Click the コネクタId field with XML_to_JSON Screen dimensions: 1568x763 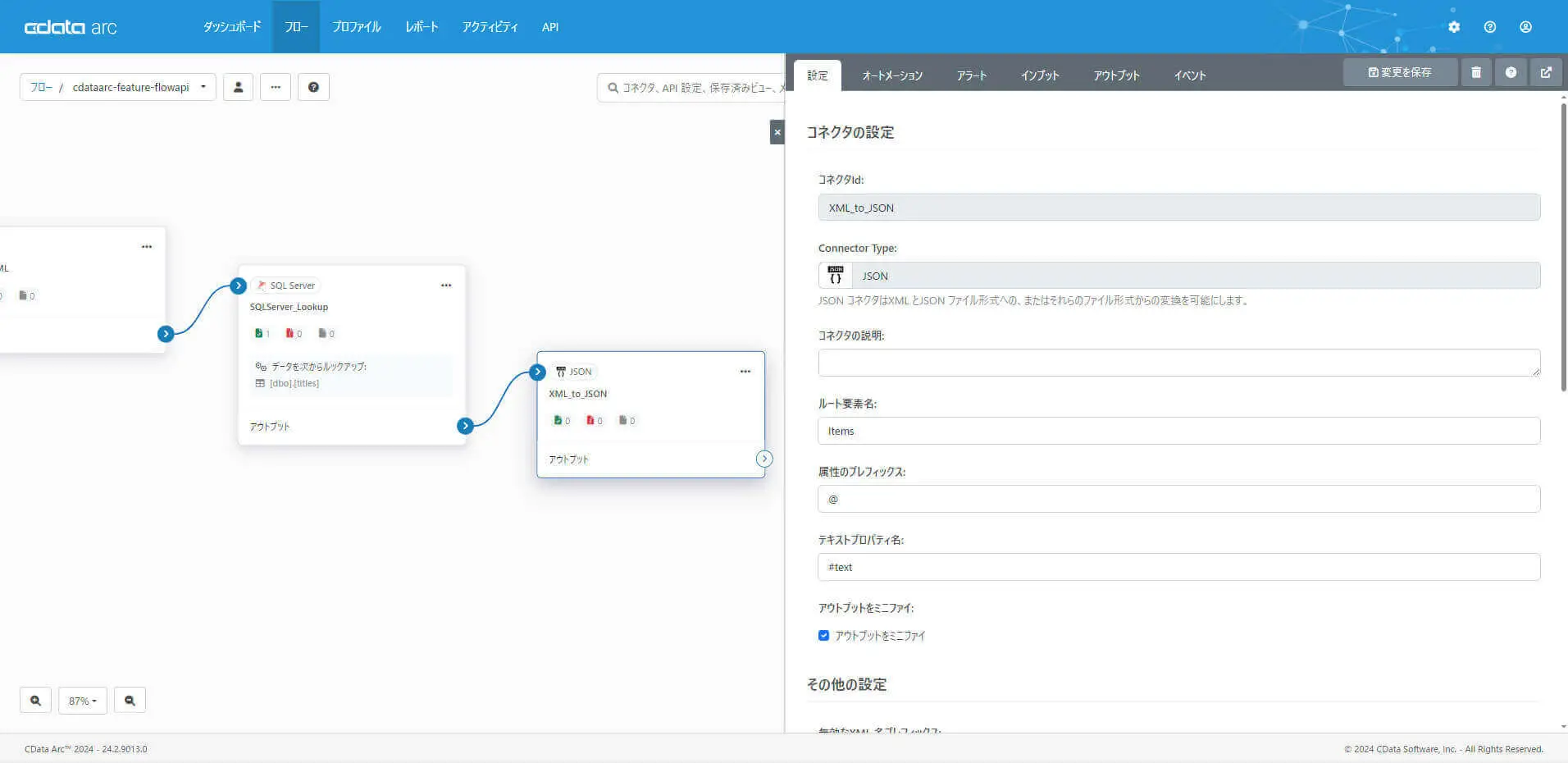tap(1178, 208)
